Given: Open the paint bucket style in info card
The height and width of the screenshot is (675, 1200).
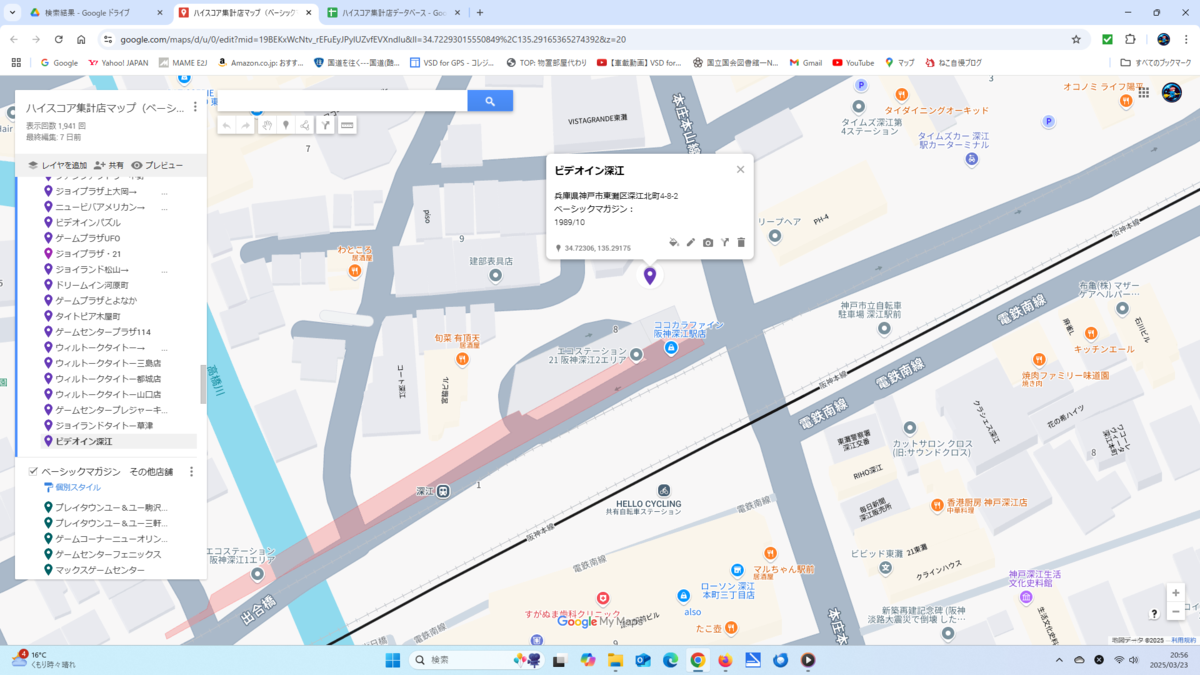Looking at the screenshot, I should (673, 243).
